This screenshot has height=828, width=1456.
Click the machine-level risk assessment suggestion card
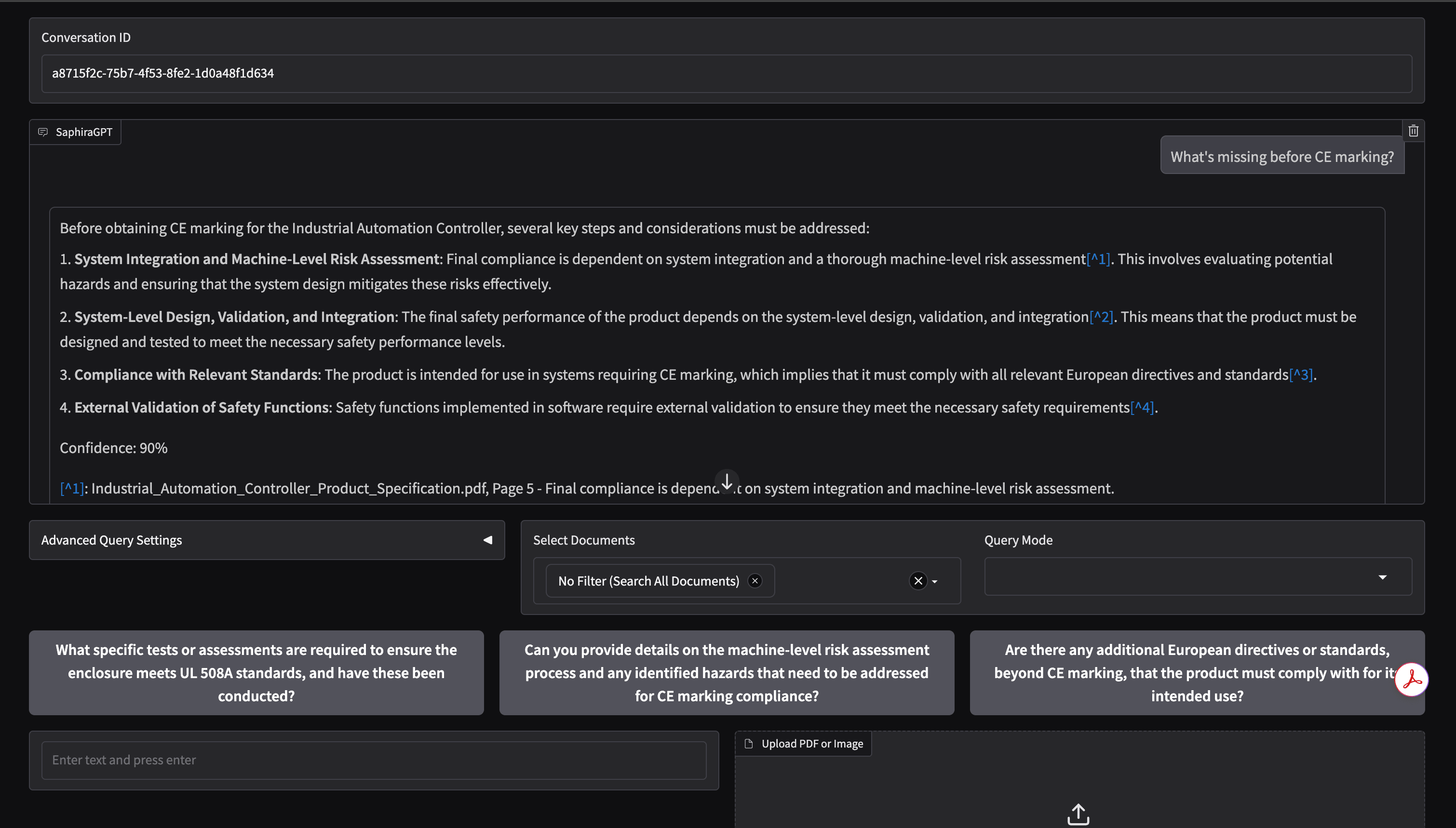tap(726, 673)
